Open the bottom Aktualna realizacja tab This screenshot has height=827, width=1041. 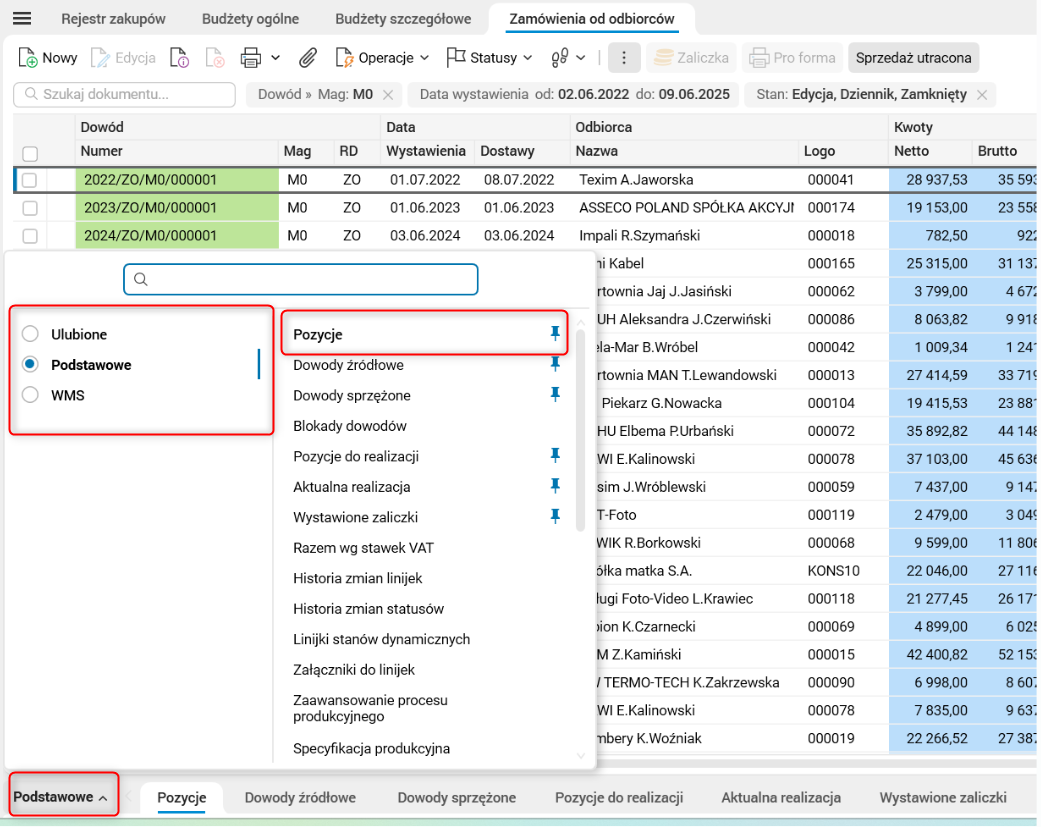click(x=781, y=797)
